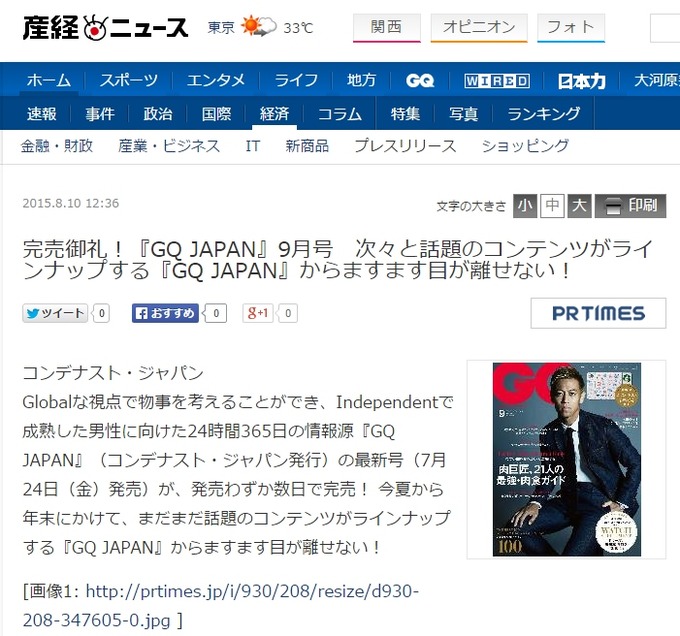680x636 pixels.
Task: Open the フォト section tab
Action: [x=571, y=27]
